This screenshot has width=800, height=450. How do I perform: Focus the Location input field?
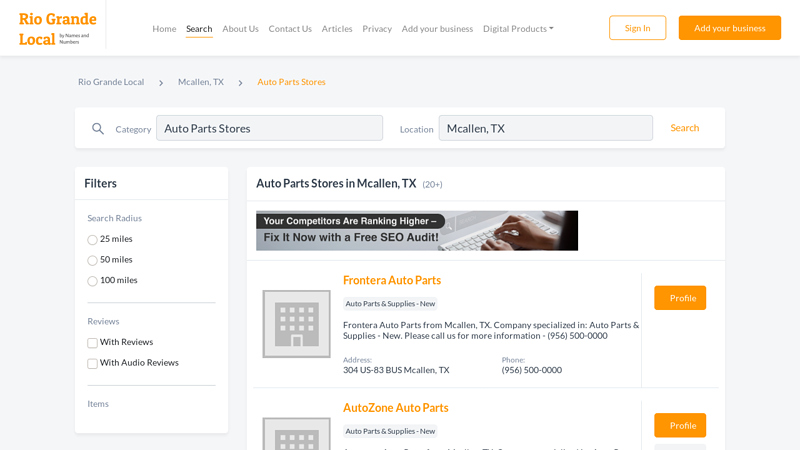click(545, 128)
